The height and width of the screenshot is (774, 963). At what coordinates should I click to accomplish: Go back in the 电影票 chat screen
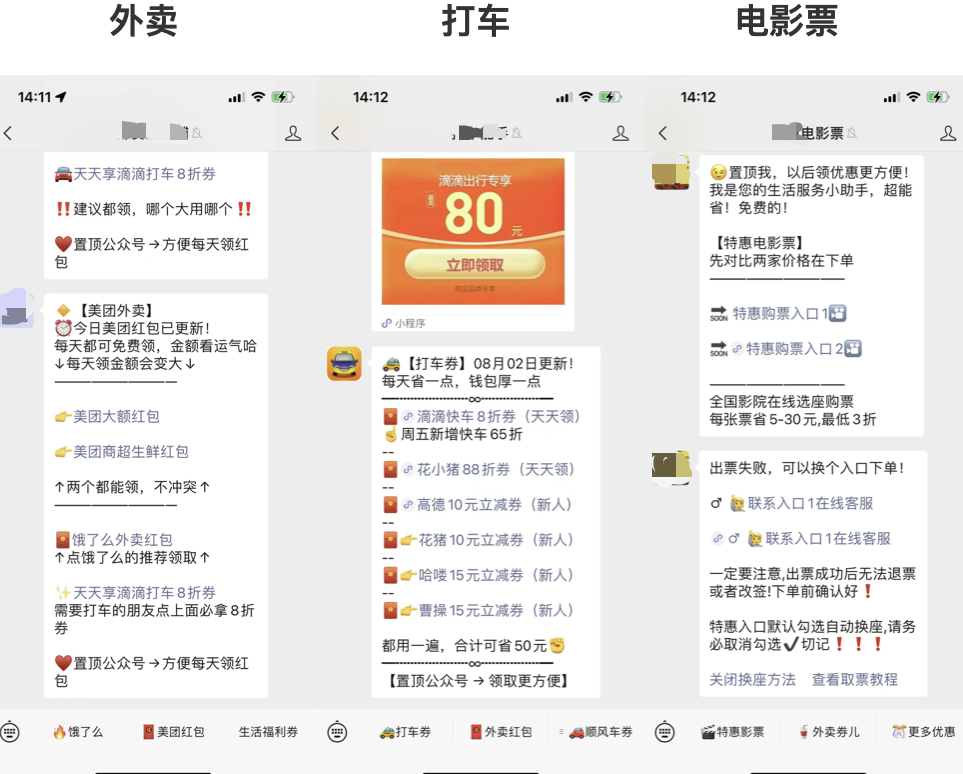click(x=663, y=133)
